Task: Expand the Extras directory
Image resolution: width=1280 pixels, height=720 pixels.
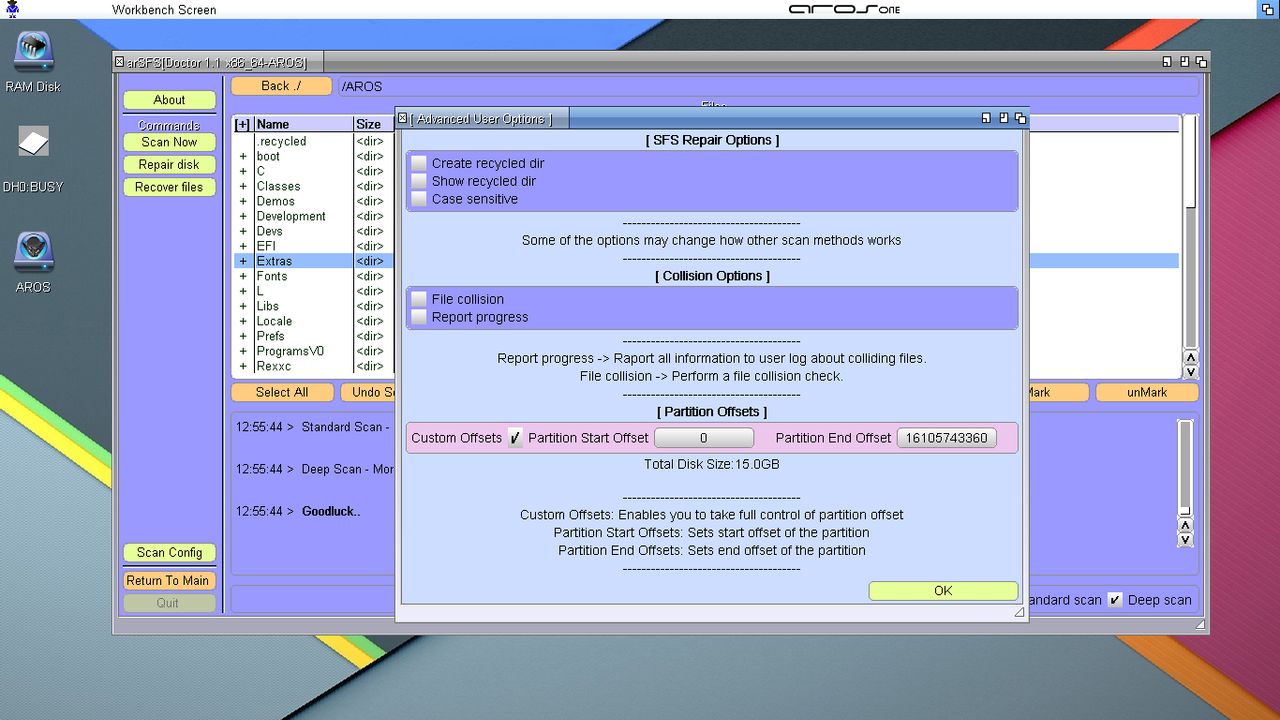Action: (242, 261)
